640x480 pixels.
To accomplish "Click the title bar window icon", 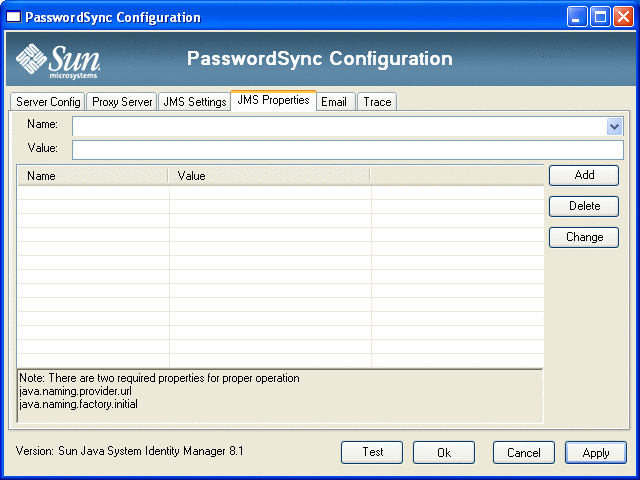I will (13, 17).
